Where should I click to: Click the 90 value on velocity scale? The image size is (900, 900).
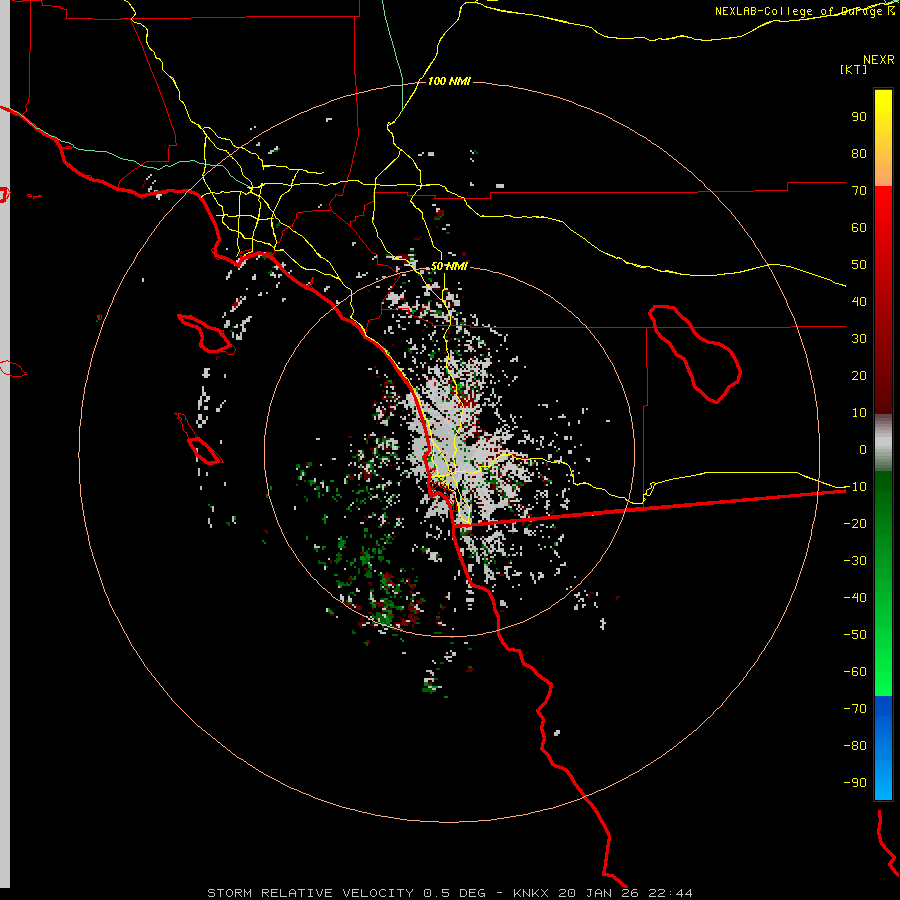pyautogui.click(x=859, y=117)
